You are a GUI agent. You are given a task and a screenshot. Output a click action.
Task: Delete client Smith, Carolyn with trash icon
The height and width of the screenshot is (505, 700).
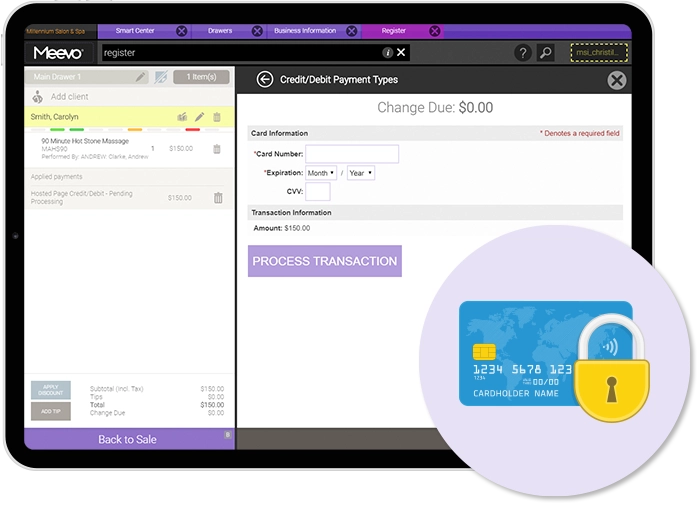(x=216, y=117)
